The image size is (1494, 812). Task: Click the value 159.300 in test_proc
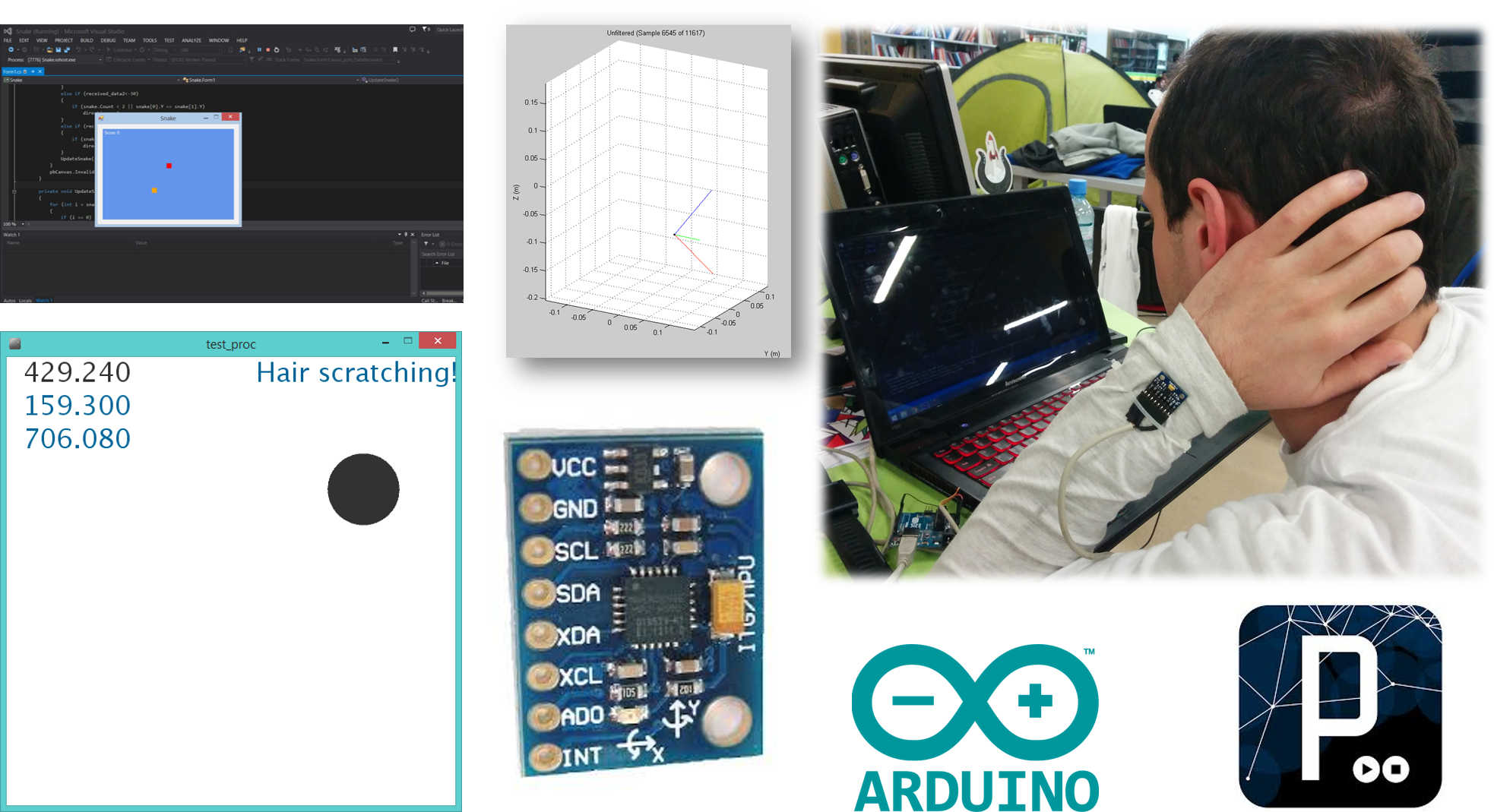pos(78,406)
